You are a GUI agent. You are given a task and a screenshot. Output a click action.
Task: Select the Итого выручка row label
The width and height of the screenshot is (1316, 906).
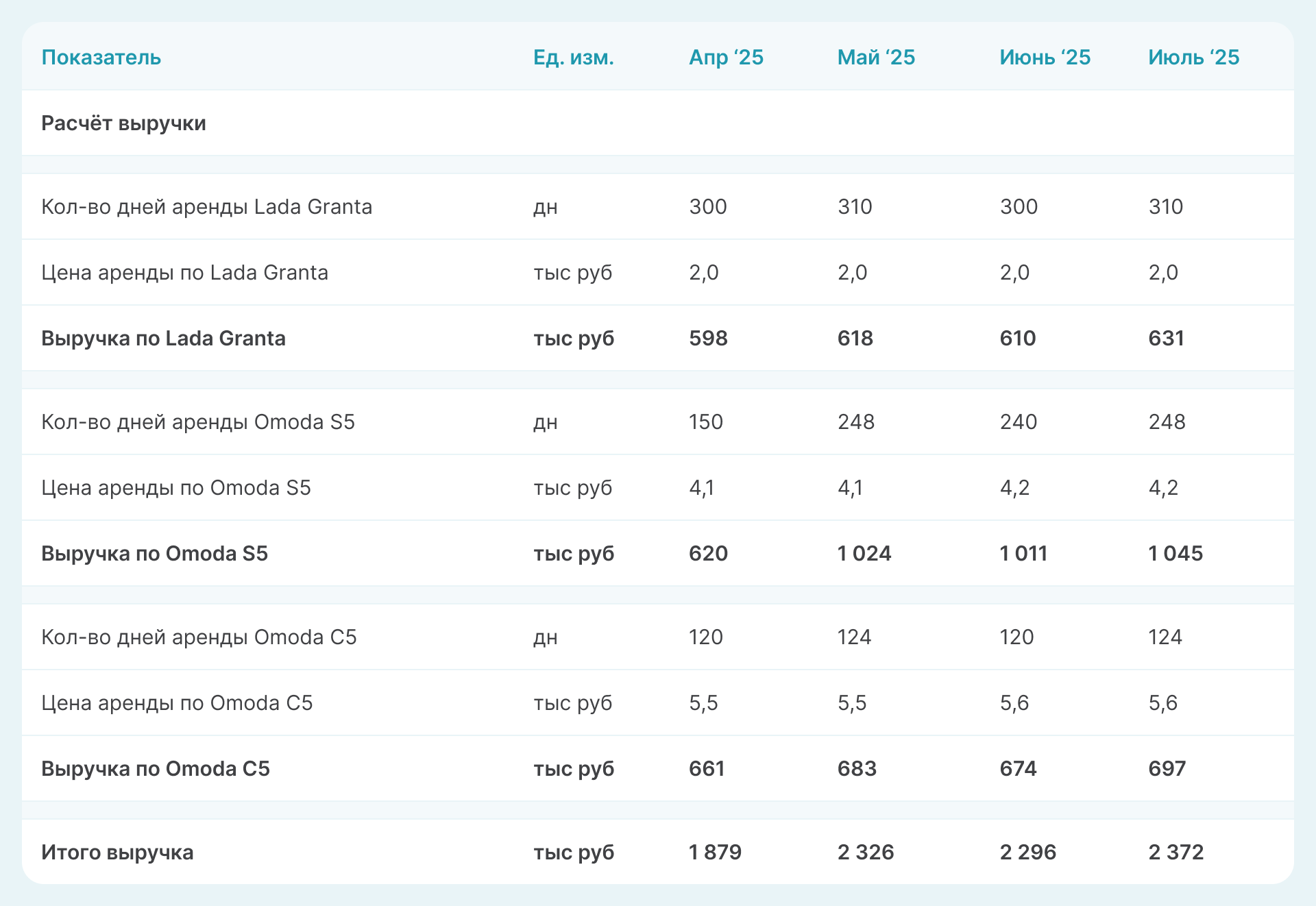click(117, 853)
